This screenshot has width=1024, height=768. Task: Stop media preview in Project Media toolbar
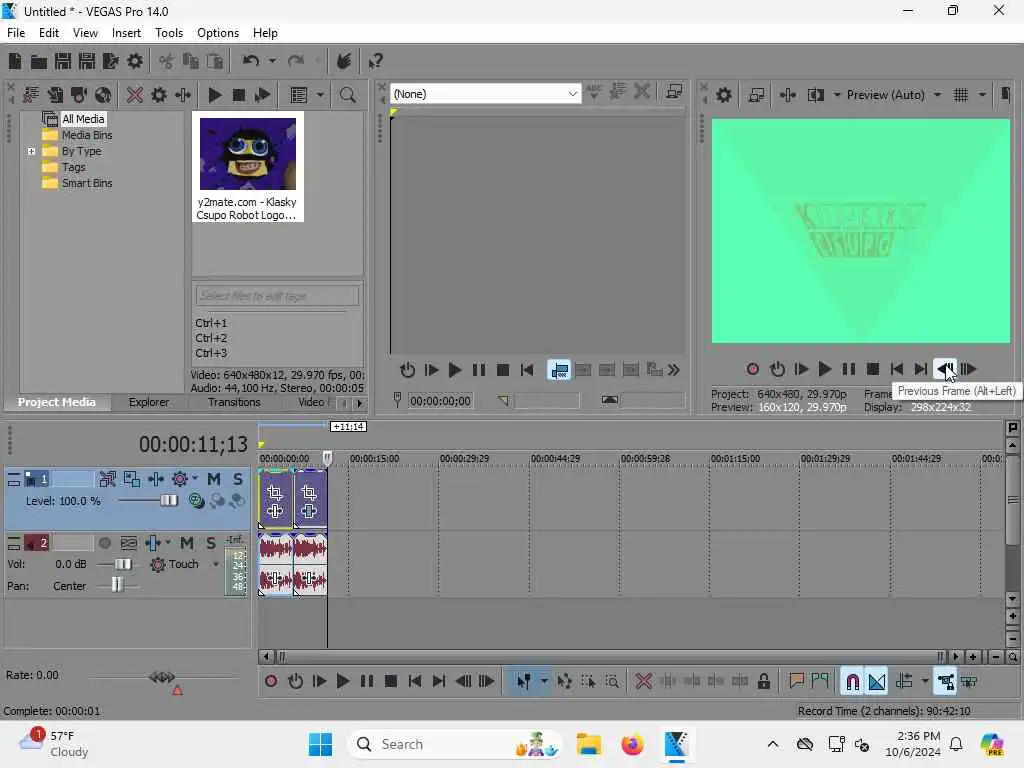pos(238,95)
